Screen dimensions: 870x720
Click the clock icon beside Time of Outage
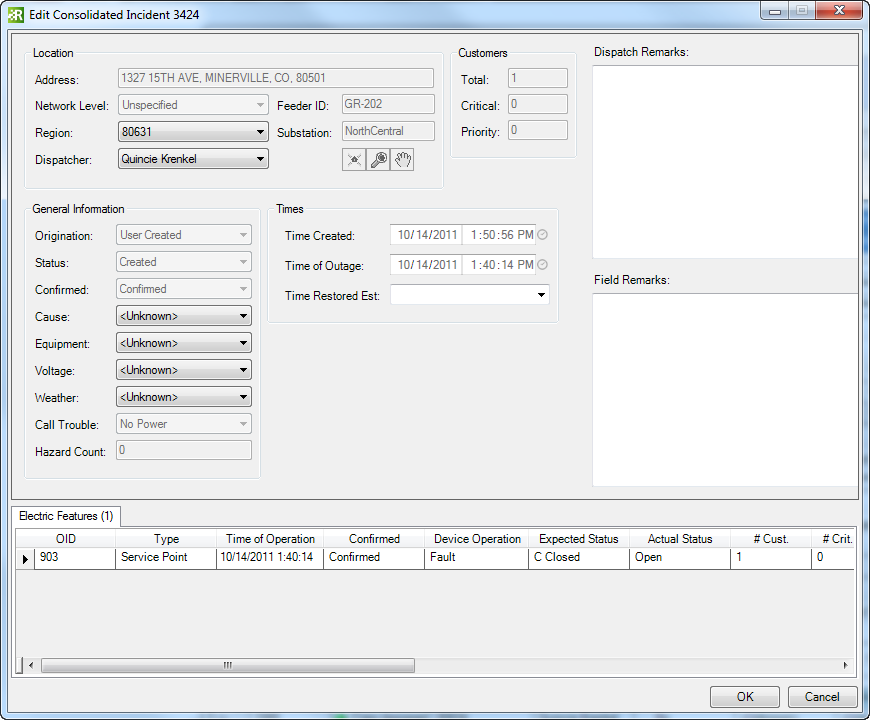(543, 265)
